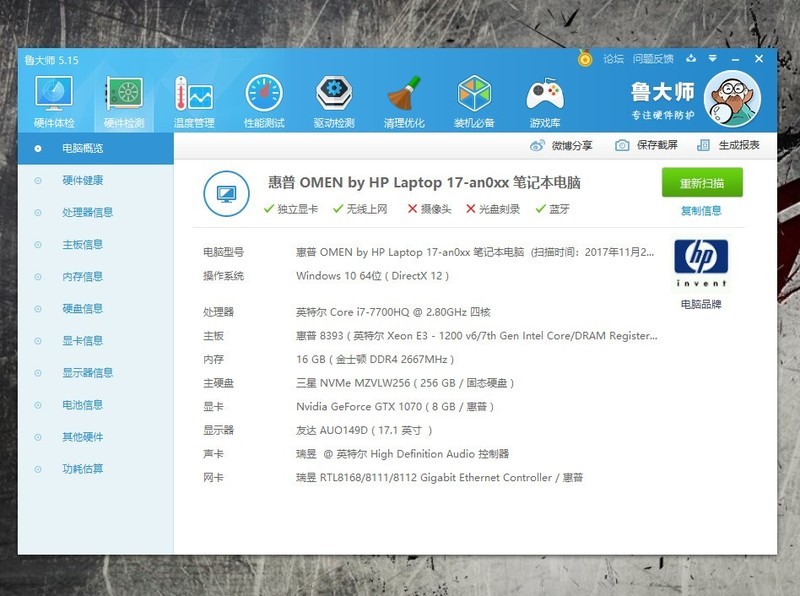Click the round computer monitor icon
The width and height of the screenshot is (800, 596).
tap(227, 194)
